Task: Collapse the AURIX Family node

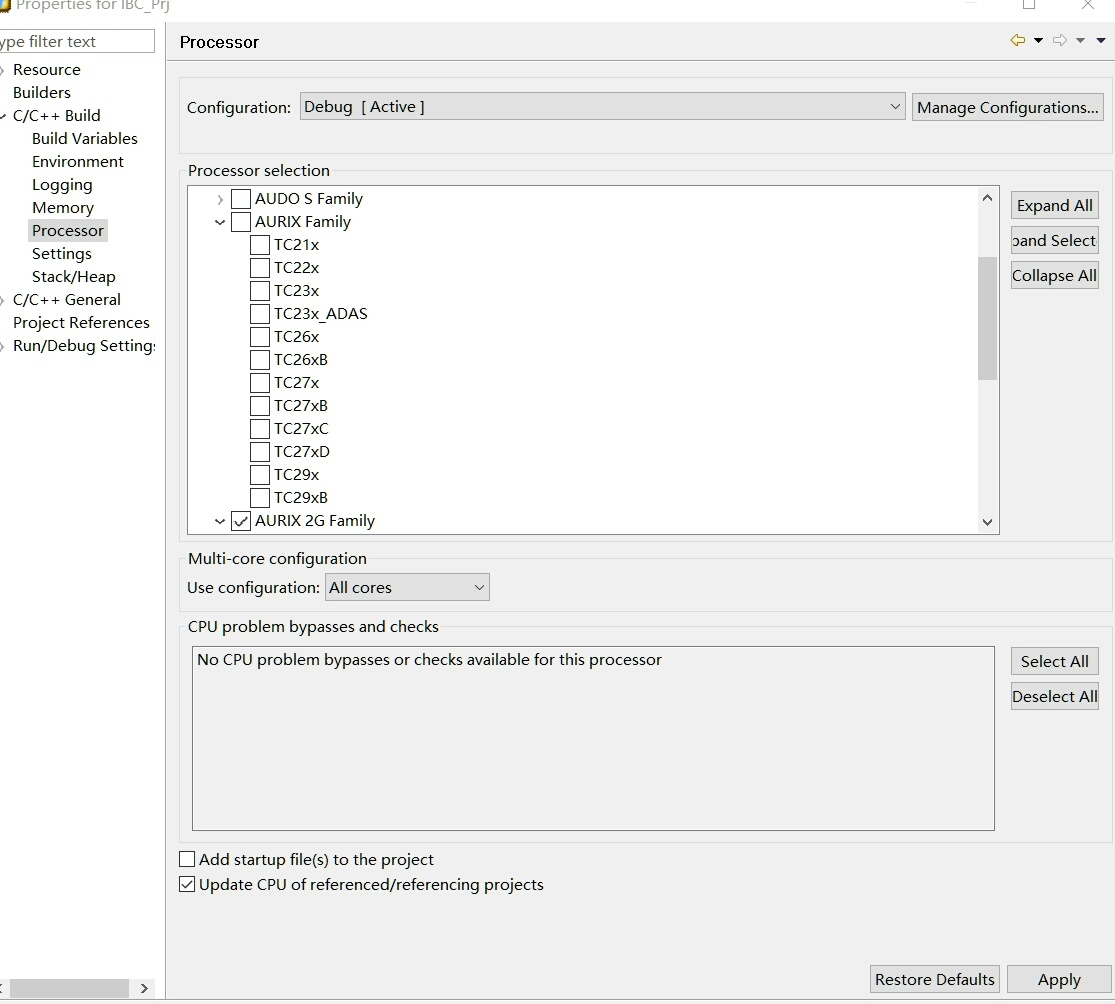Action: [x=220, y=222]
